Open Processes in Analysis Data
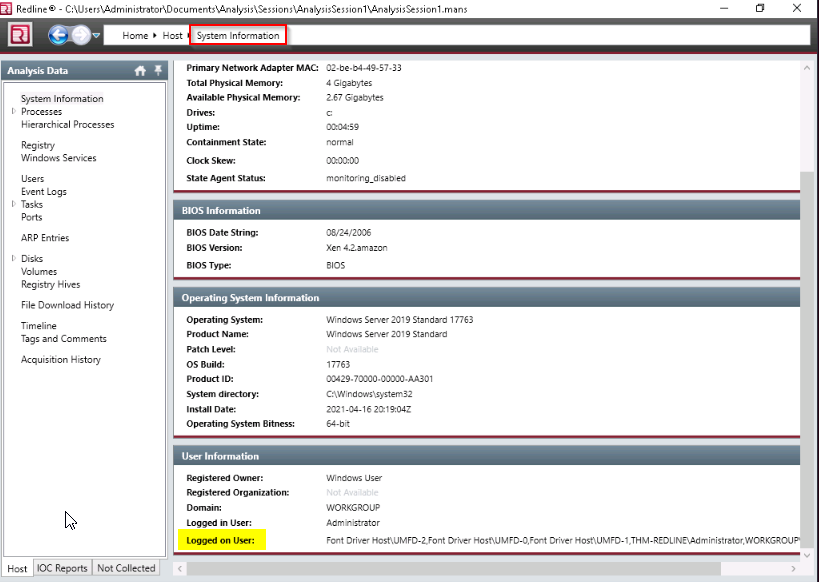 41,112
